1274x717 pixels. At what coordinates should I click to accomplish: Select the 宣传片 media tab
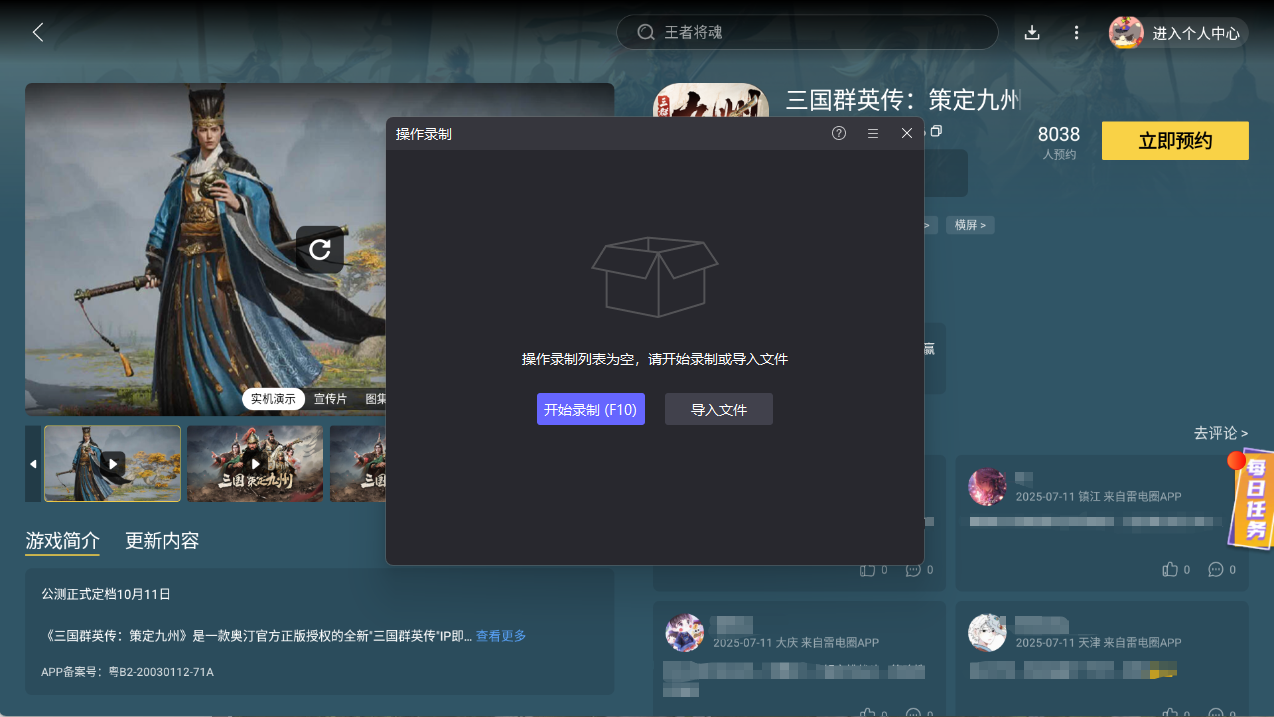tap(330, 399)
